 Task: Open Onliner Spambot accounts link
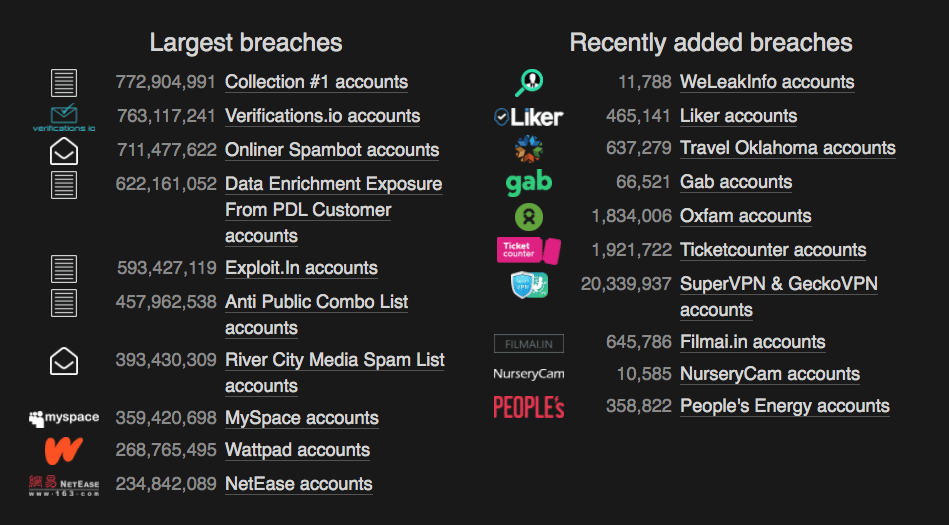(x=332, y=150)
